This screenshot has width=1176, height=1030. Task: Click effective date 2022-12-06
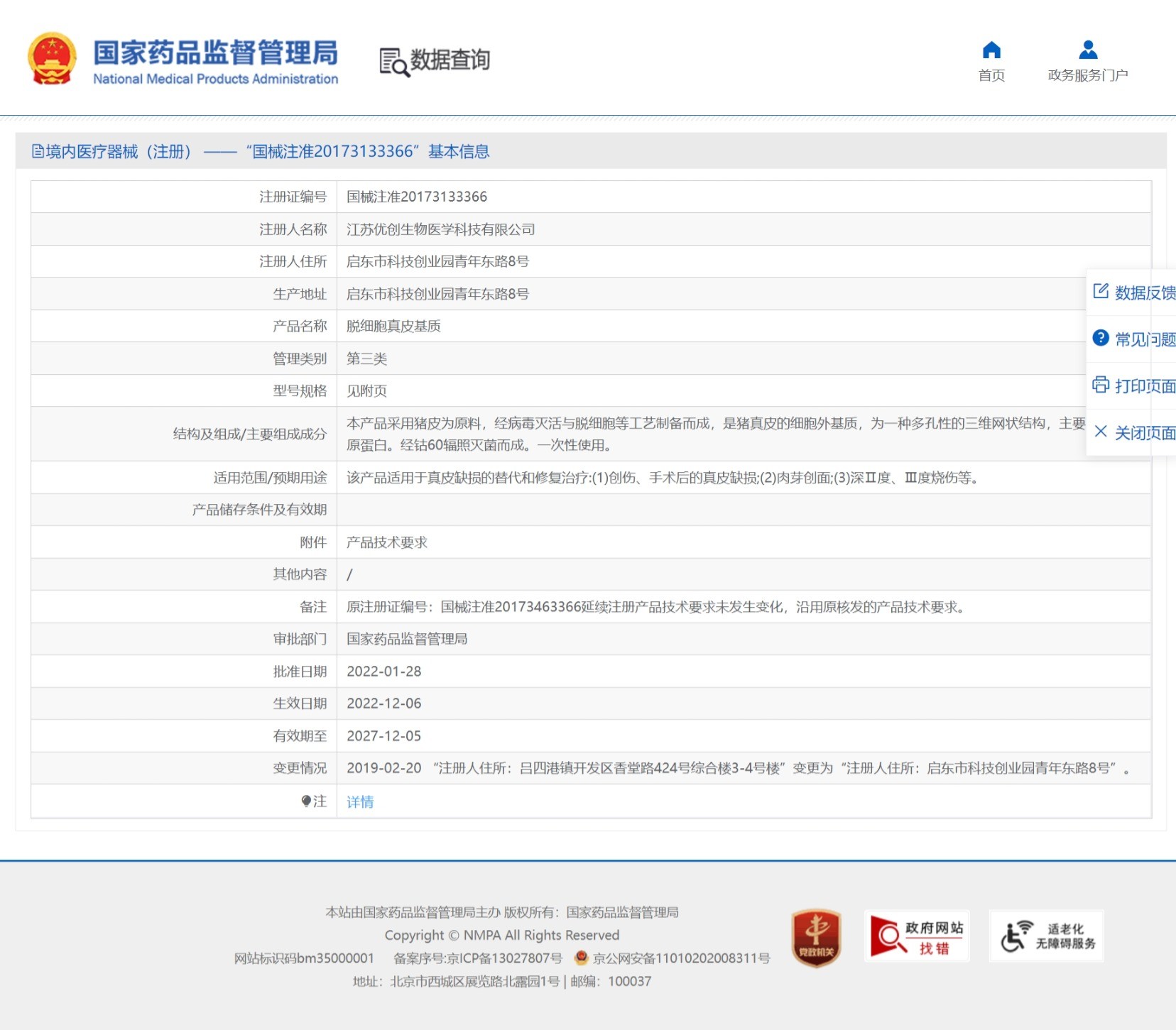(384, 703)
